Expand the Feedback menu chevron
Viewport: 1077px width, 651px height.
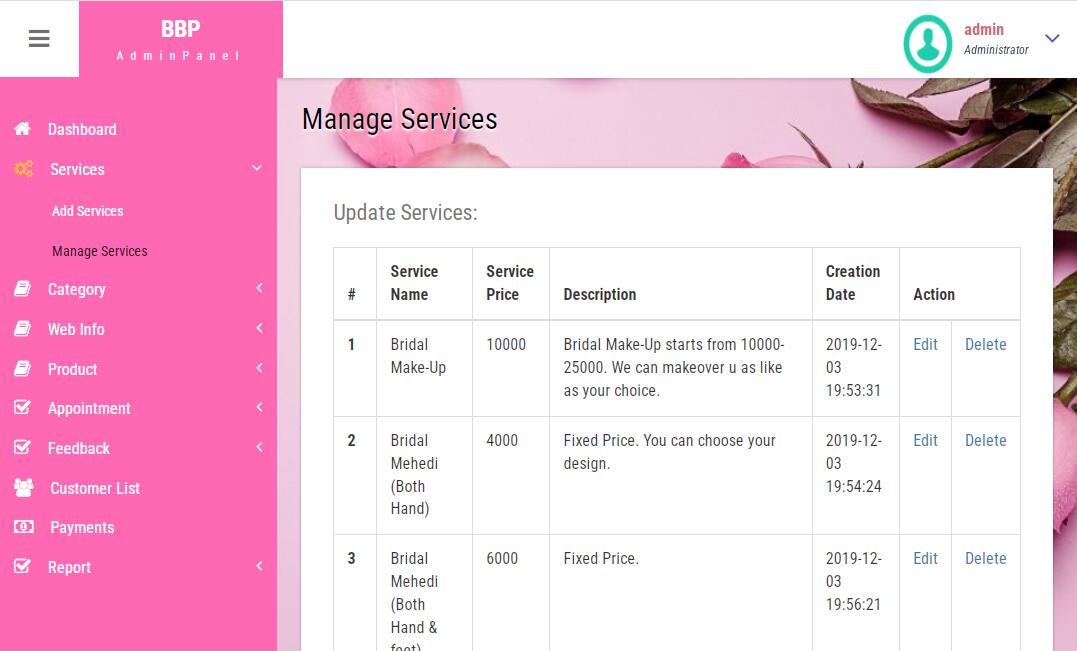click(x=259, y=448)
